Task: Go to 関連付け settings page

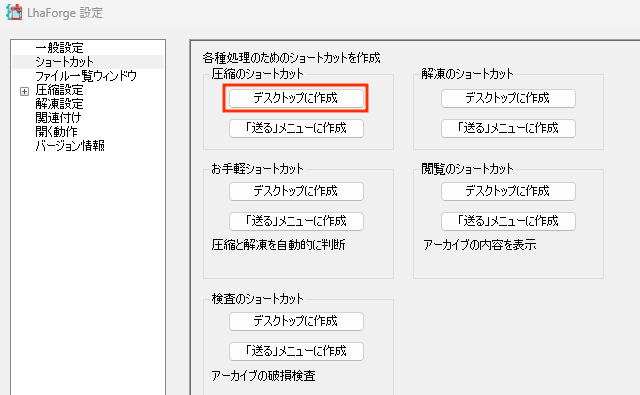Action: 58,118
